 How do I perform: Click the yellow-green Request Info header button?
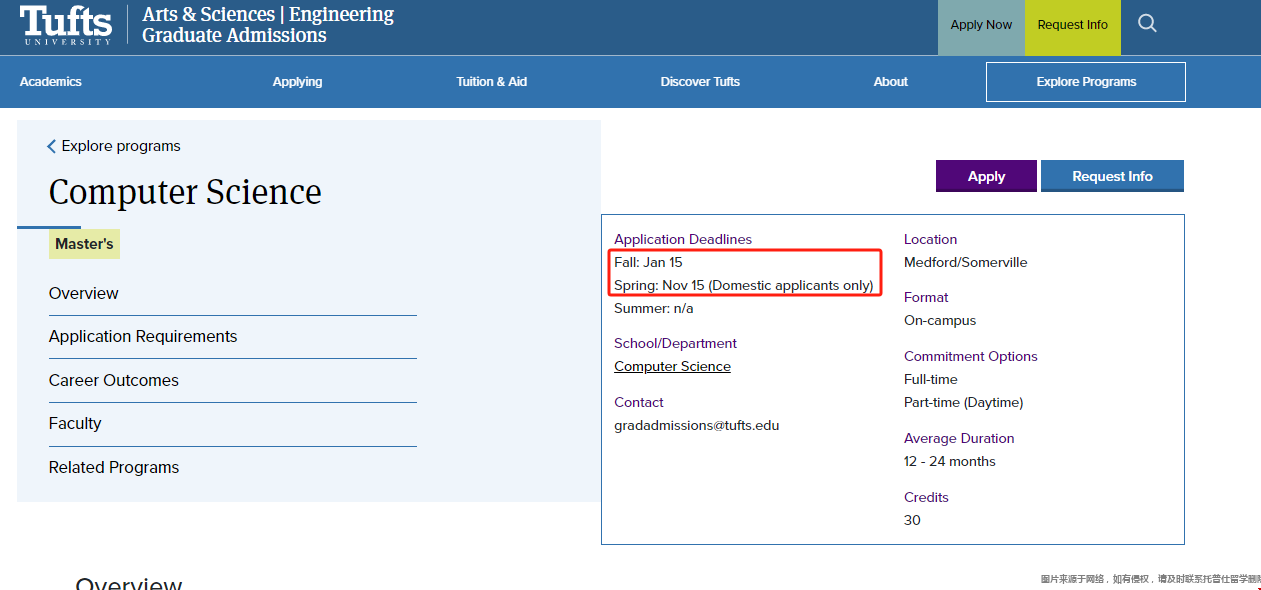[1073, 27]
